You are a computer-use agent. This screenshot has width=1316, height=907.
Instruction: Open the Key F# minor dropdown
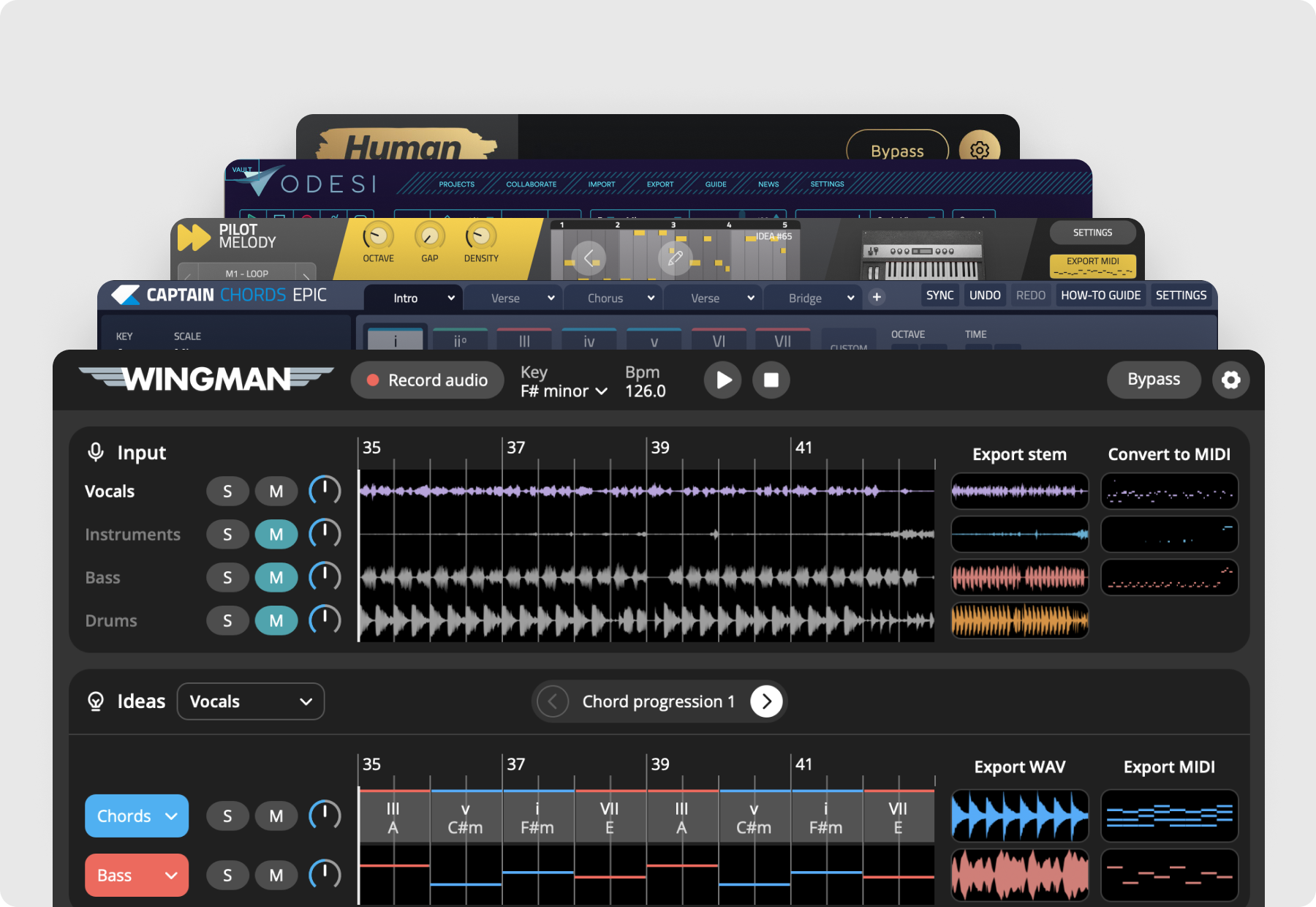coord(564,391)
